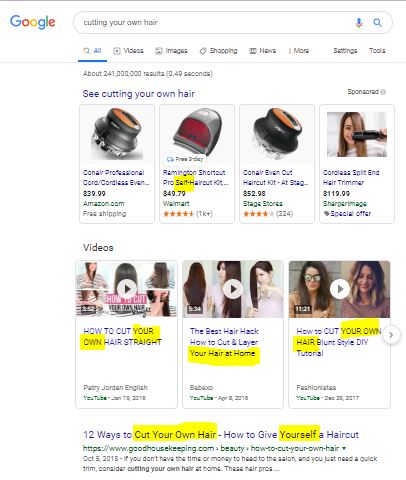This screenshot has height=480, width=406.
Task: Play the Blunt Style DIY Tutorial video
Action: pos(340,289)
